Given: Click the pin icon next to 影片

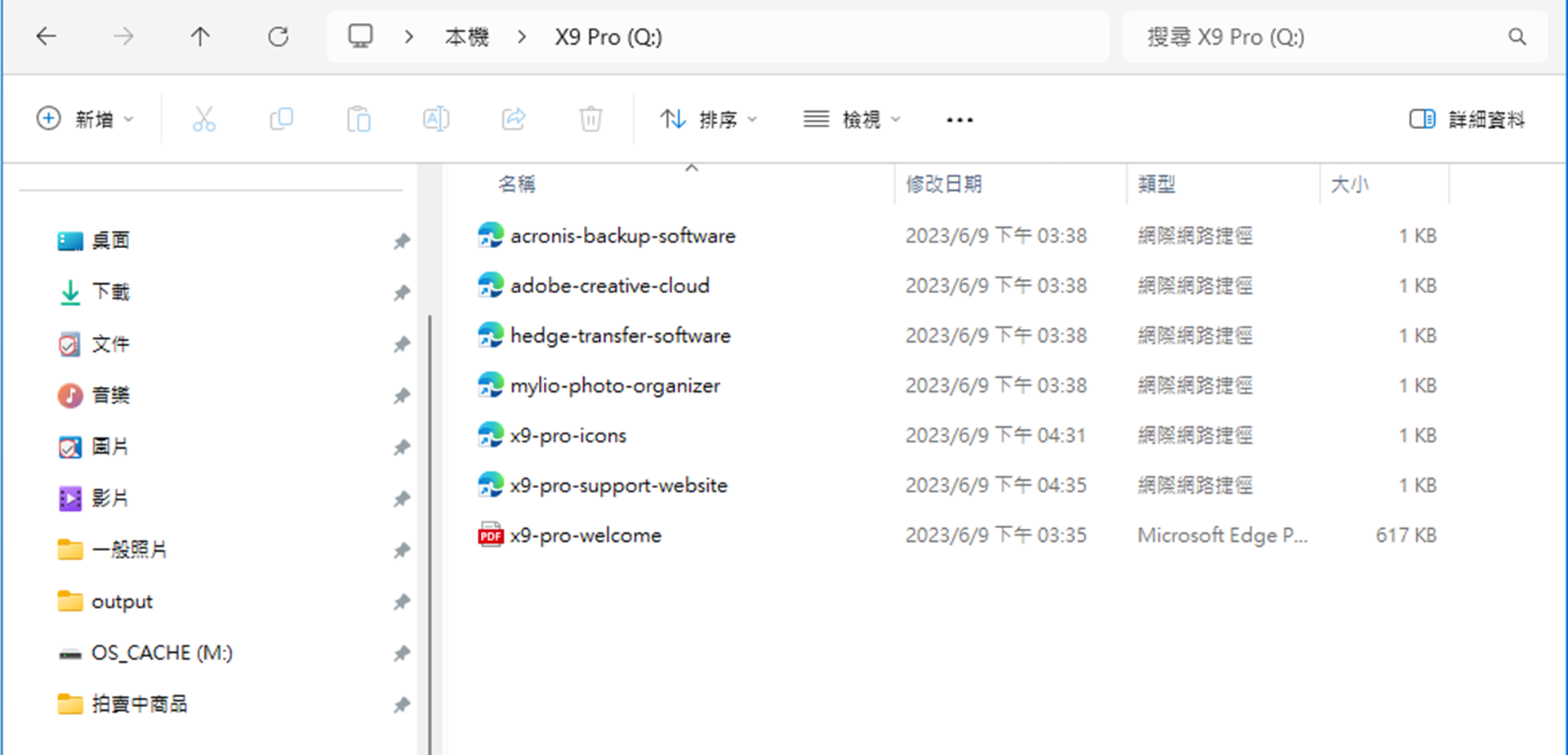Looking at the screenshot, I should coord(401,498).
